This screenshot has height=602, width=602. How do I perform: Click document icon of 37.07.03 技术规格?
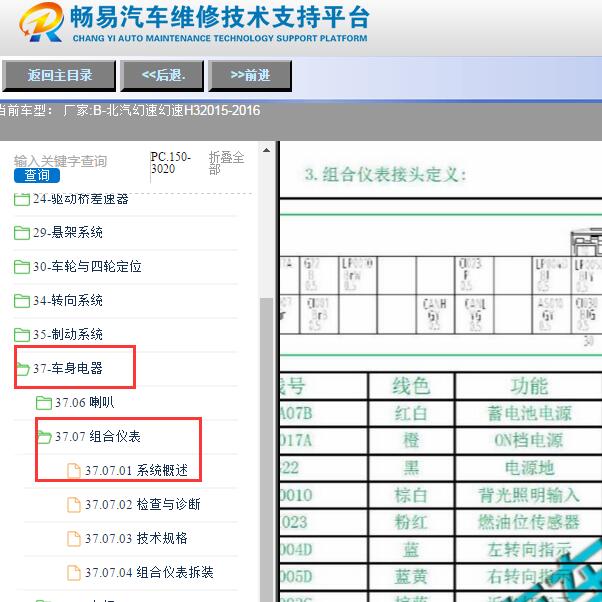point(74,539)
